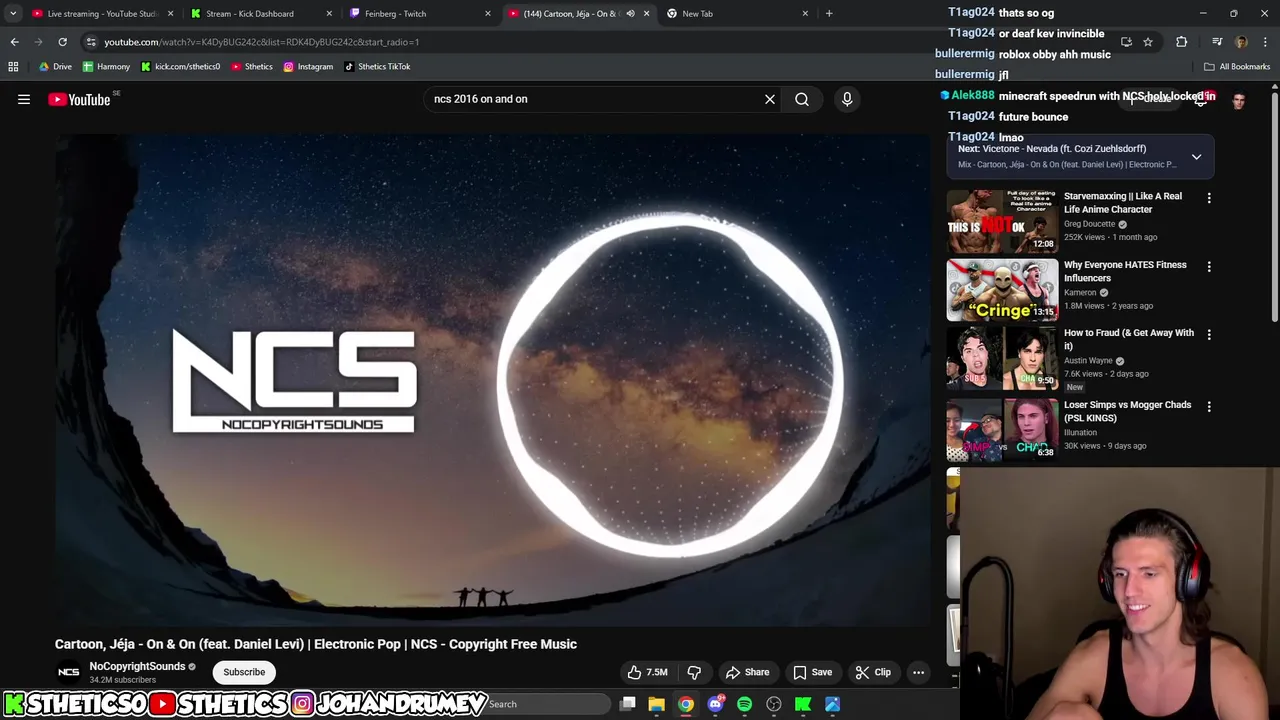
Task: Share the On & On video
Action: [x=747, y=672]
